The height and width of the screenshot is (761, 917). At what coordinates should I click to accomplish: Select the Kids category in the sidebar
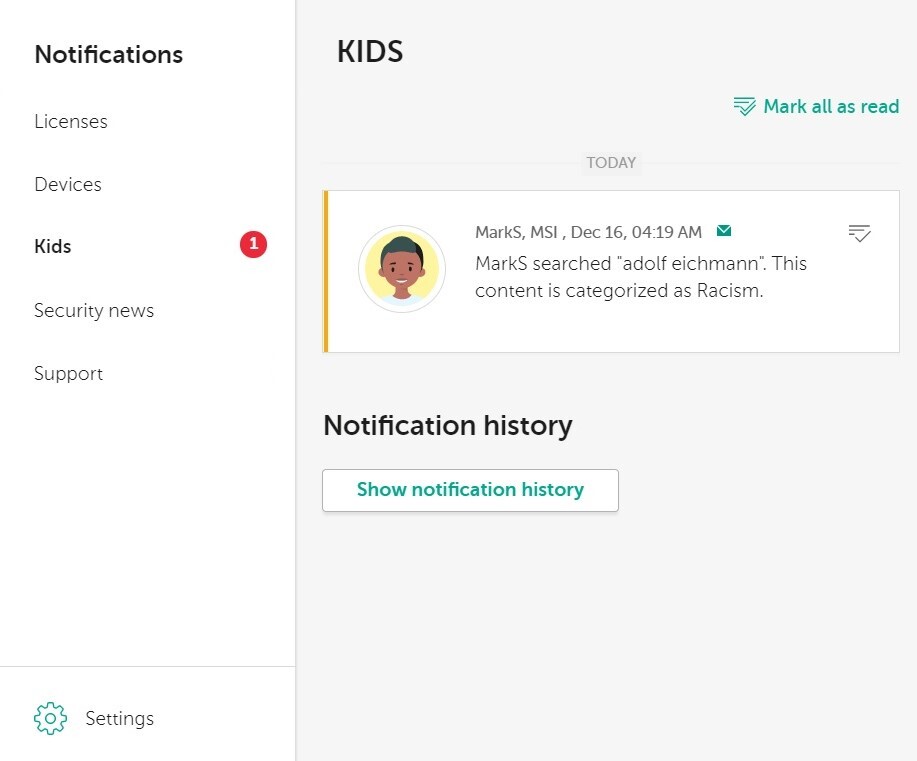pyautogui.click(x=53, y=246)
